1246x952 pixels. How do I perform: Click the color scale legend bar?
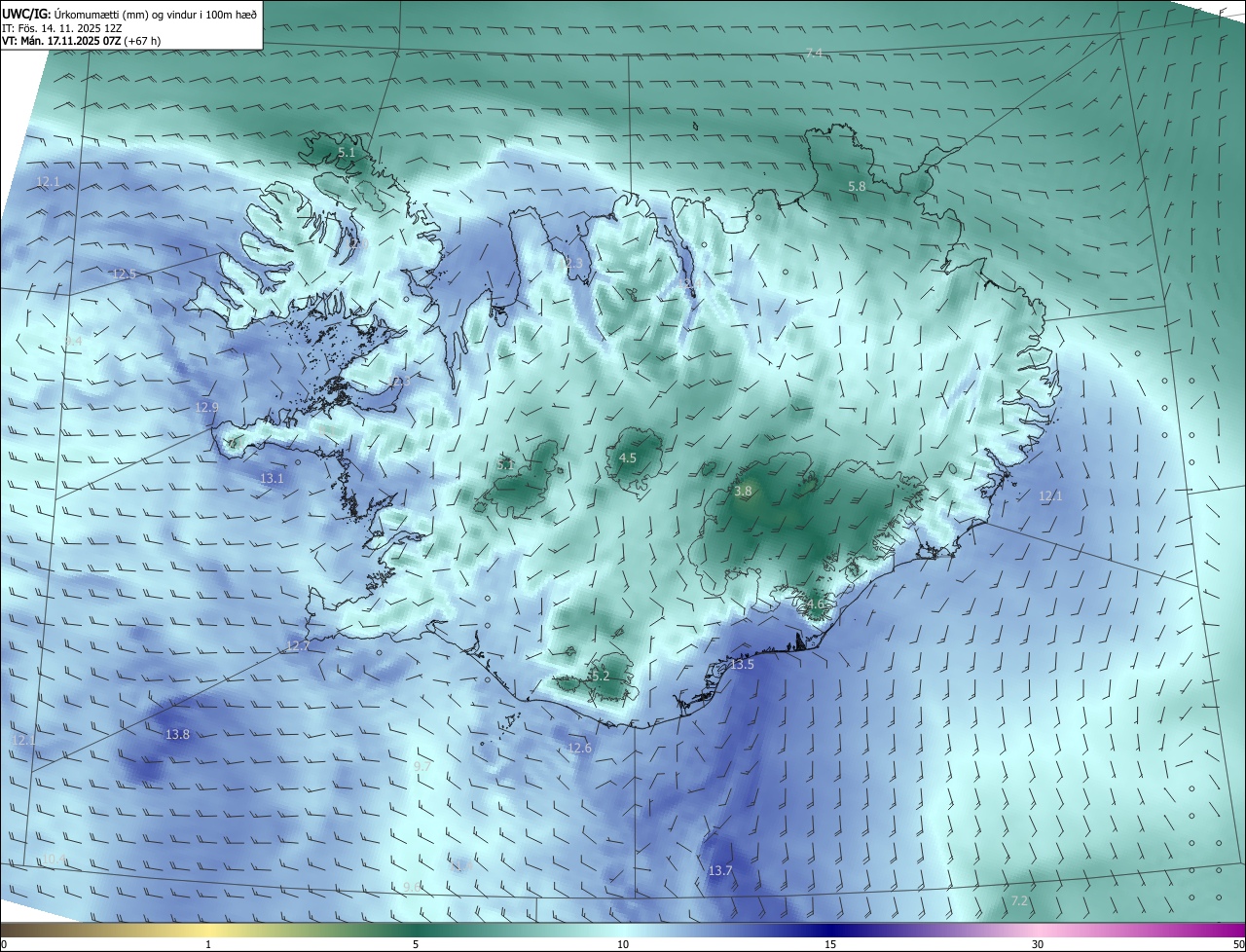coord(623,930)
